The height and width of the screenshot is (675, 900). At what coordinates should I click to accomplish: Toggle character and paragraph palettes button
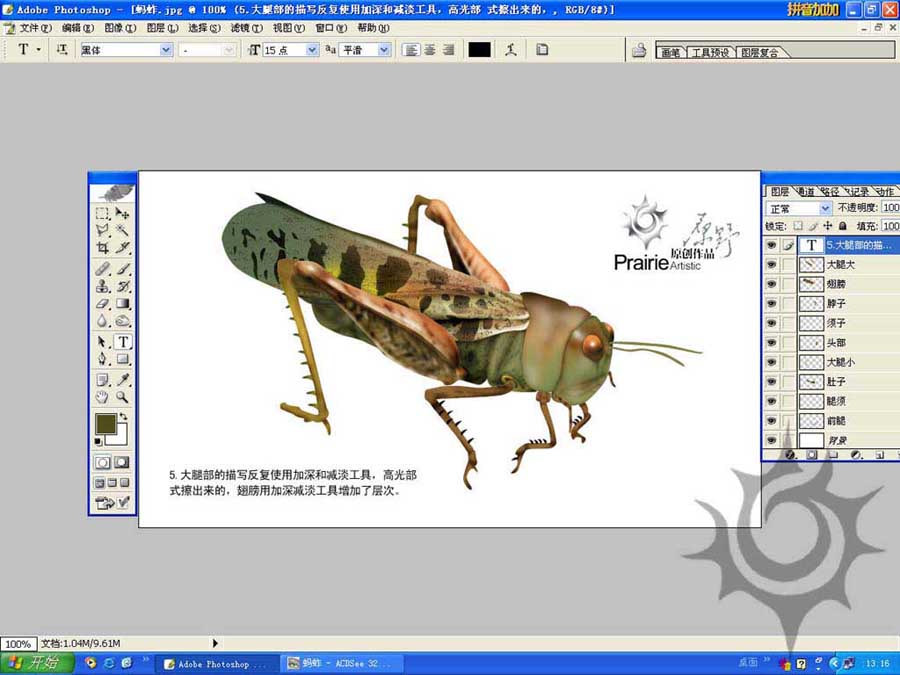click(542, 50)
